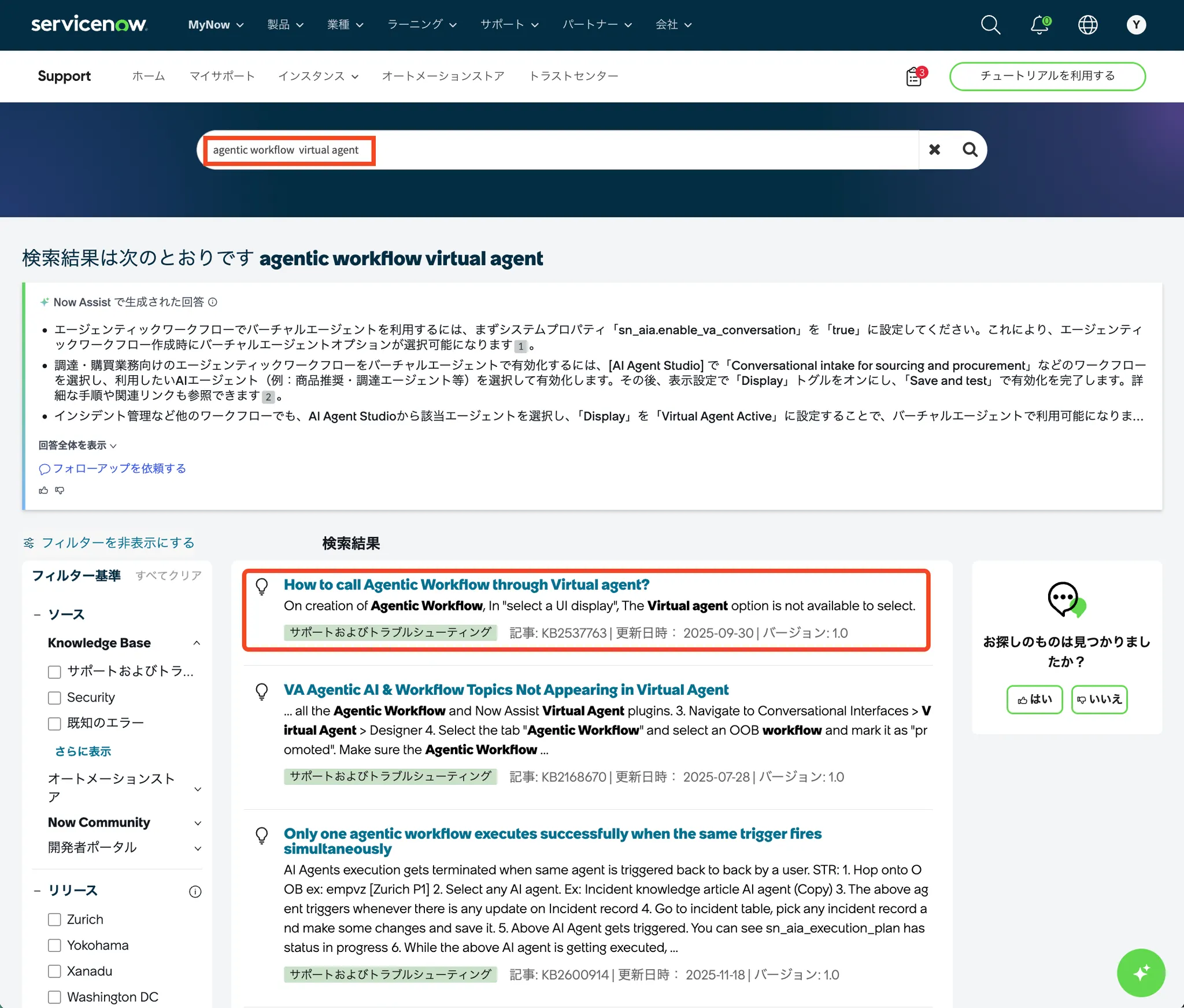This screenshot has height=1008, width=1184.
Task: Collapse the Knowledge Base section chevron
Action: [x=197, y=643]
